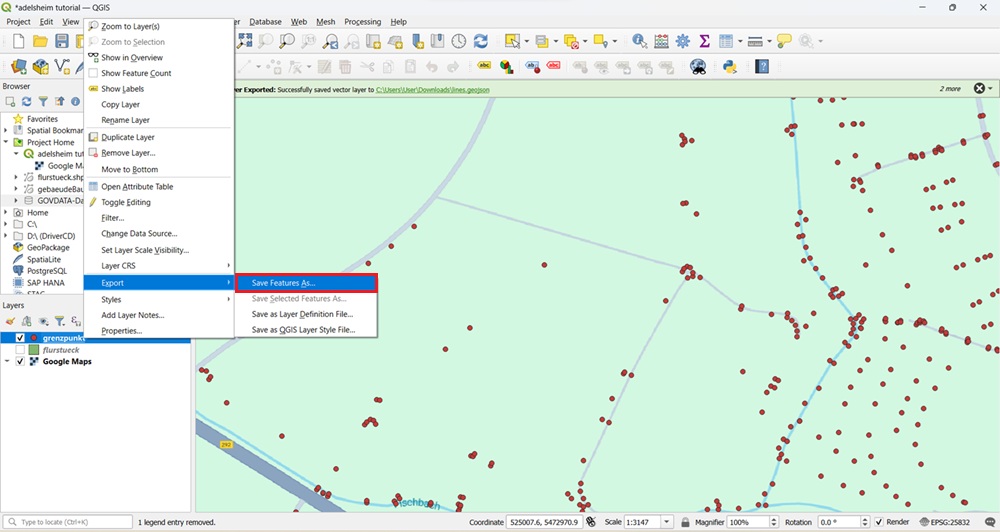Click the Refresh map icon
Image resolution: width=1000 pixels, height=532 pixels.
click(481, 41)
